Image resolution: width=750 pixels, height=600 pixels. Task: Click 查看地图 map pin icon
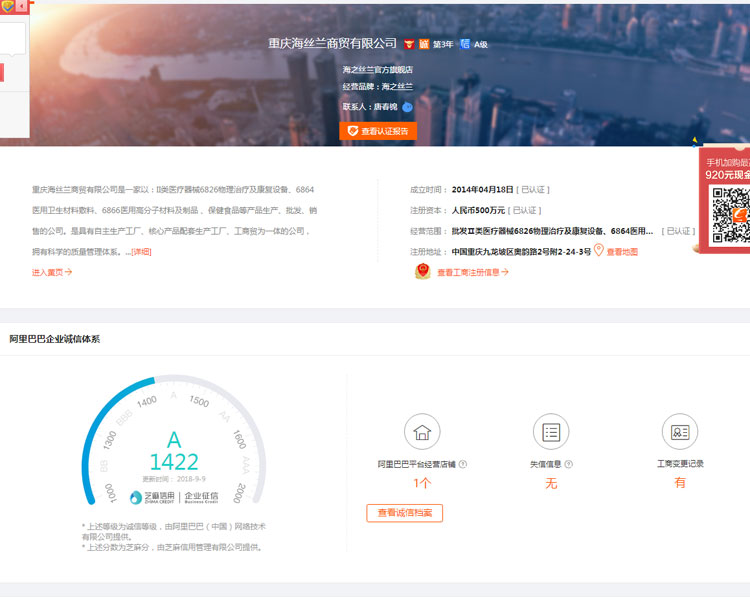(599, 251)
